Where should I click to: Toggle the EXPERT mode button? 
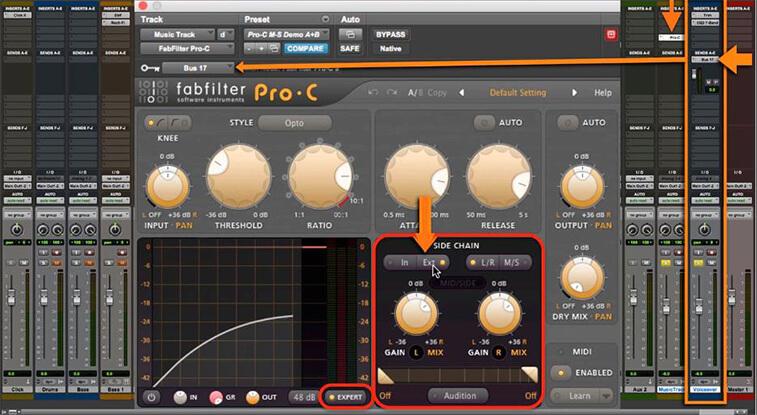click(344, 396)
